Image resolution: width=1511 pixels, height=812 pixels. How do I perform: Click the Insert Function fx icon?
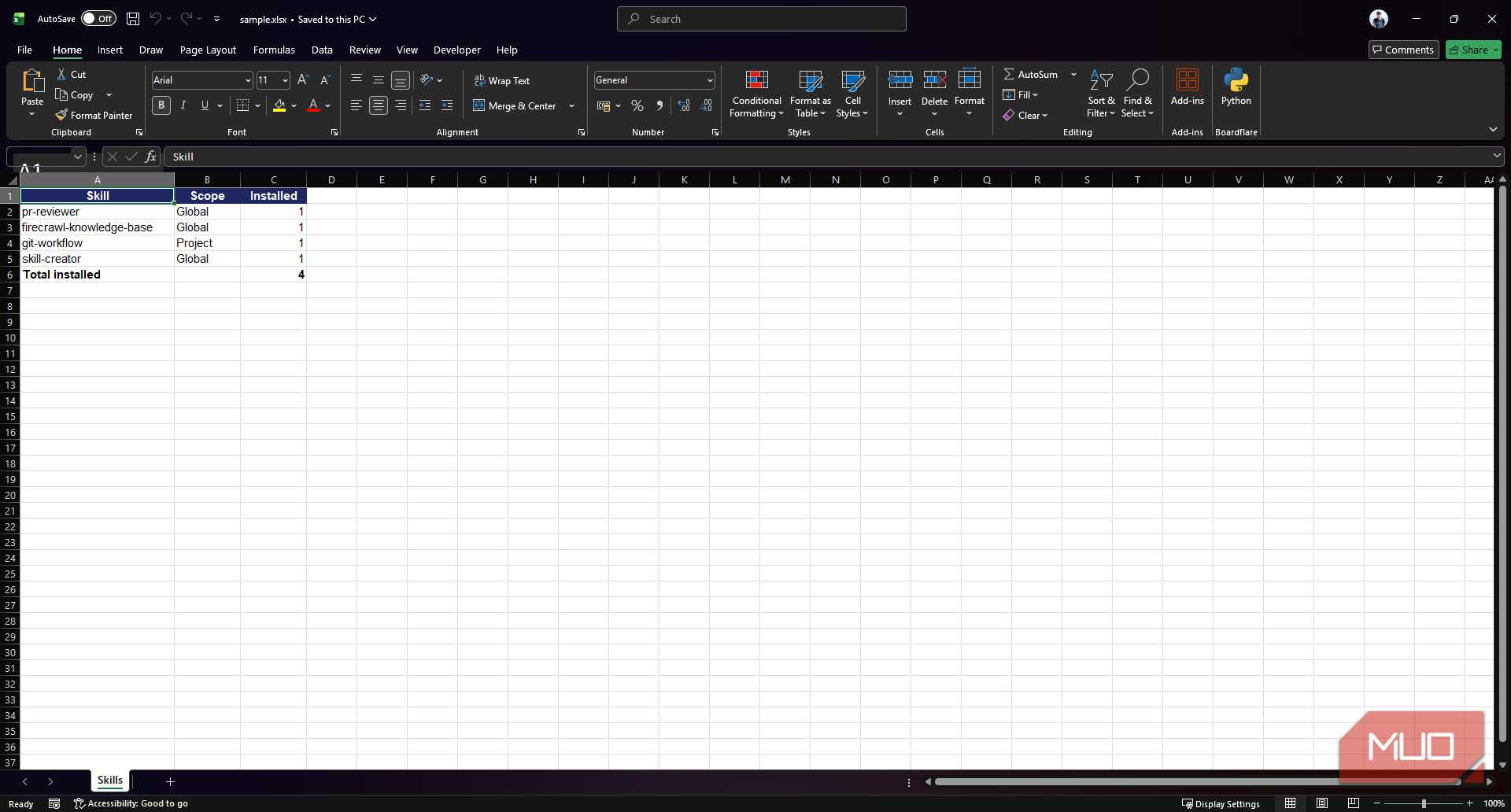click(x=150, y=157)
